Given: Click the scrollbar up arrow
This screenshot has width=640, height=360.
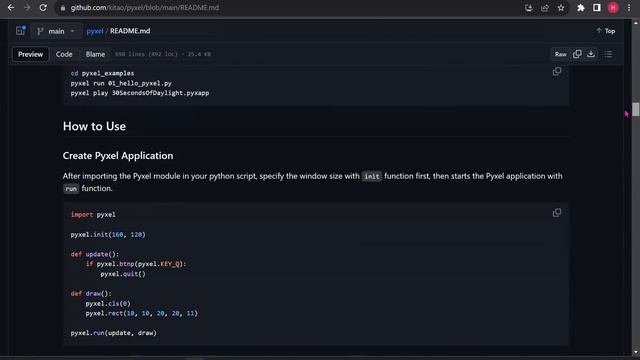Looking at the screenshot, I should (x=636, y=23).
